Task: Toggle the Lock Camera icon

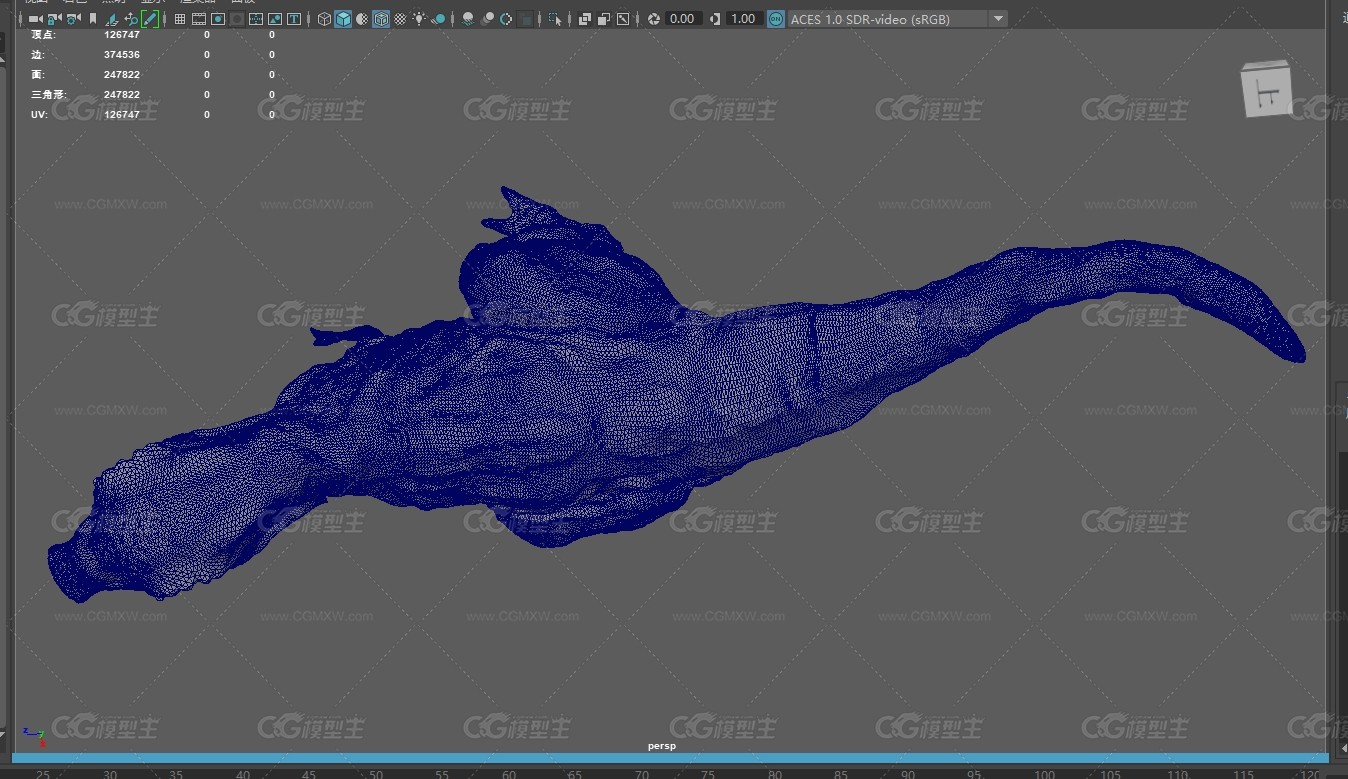Action: tap(54, 19)
